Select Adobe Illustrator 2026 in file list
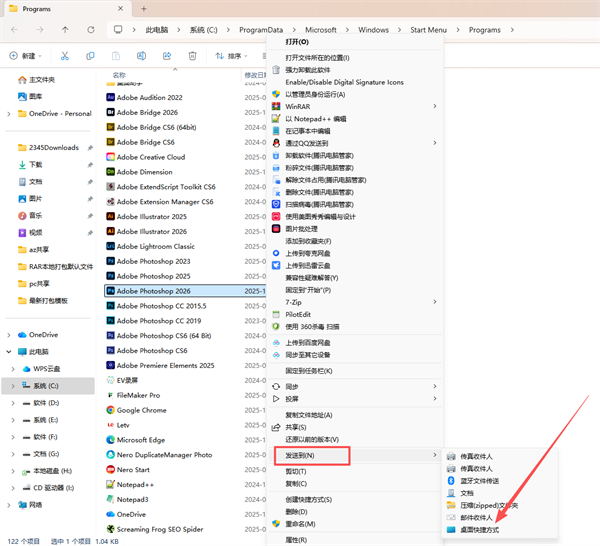Image resolution: width=600 pixels, height=546 pixels. 152,231
